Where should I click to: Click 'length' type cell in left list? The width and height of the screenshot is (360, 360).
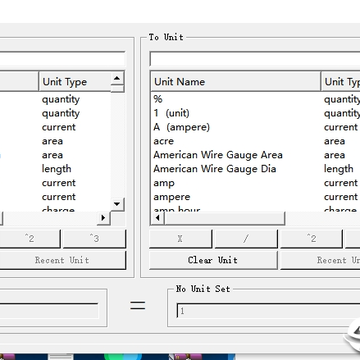coord(56,169)
